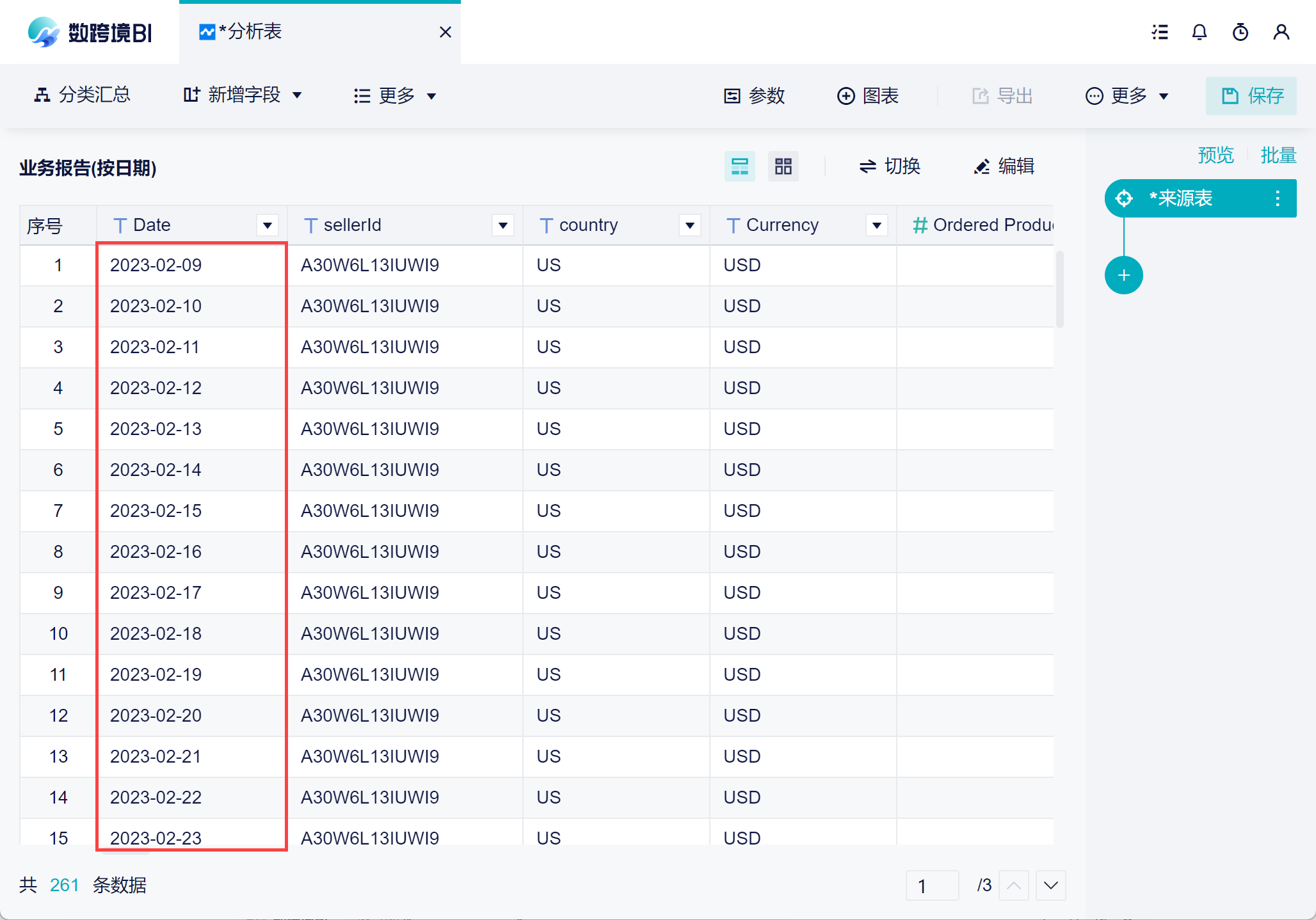1316x920 pixels.
Task: Switch to list table view
Action: click(x=739, y=166)
